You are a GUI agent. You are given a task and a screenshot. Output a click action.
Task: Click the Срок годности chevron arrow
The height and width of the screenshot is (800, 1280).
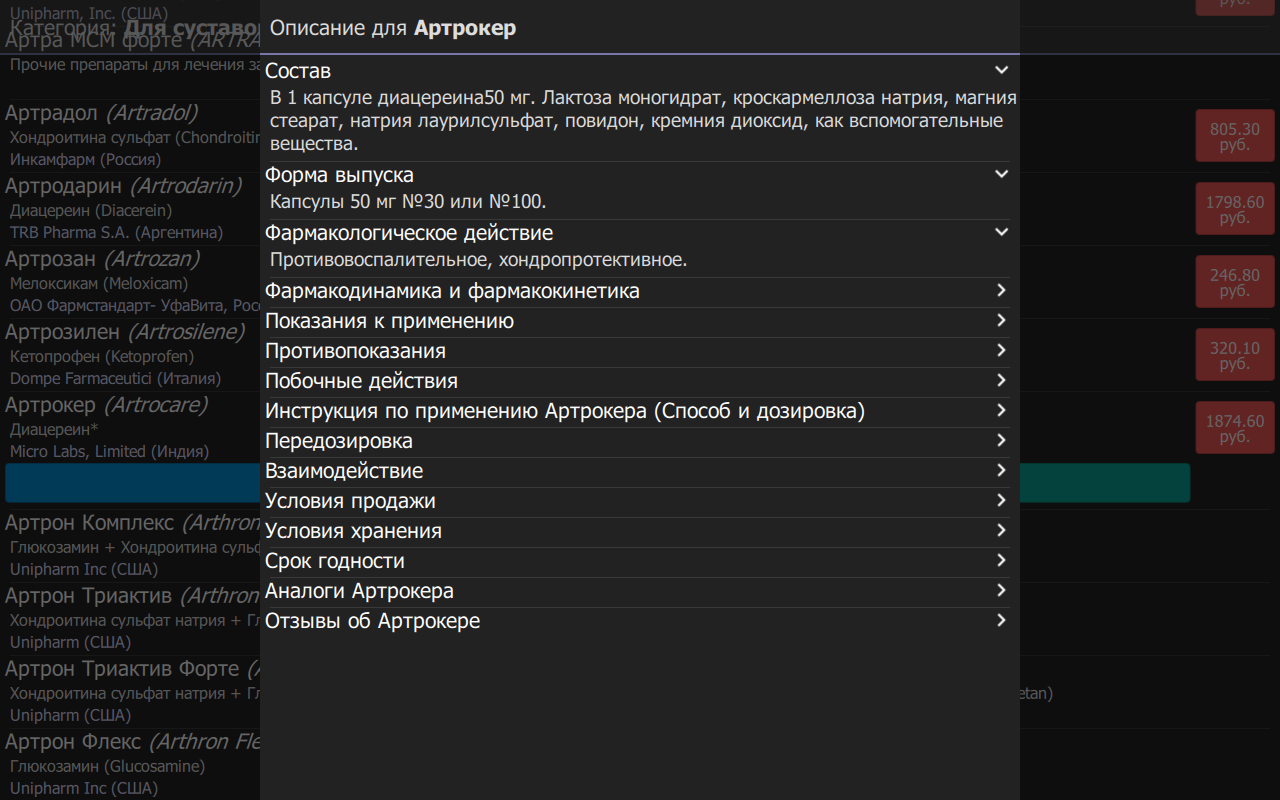coord(1000,561)
